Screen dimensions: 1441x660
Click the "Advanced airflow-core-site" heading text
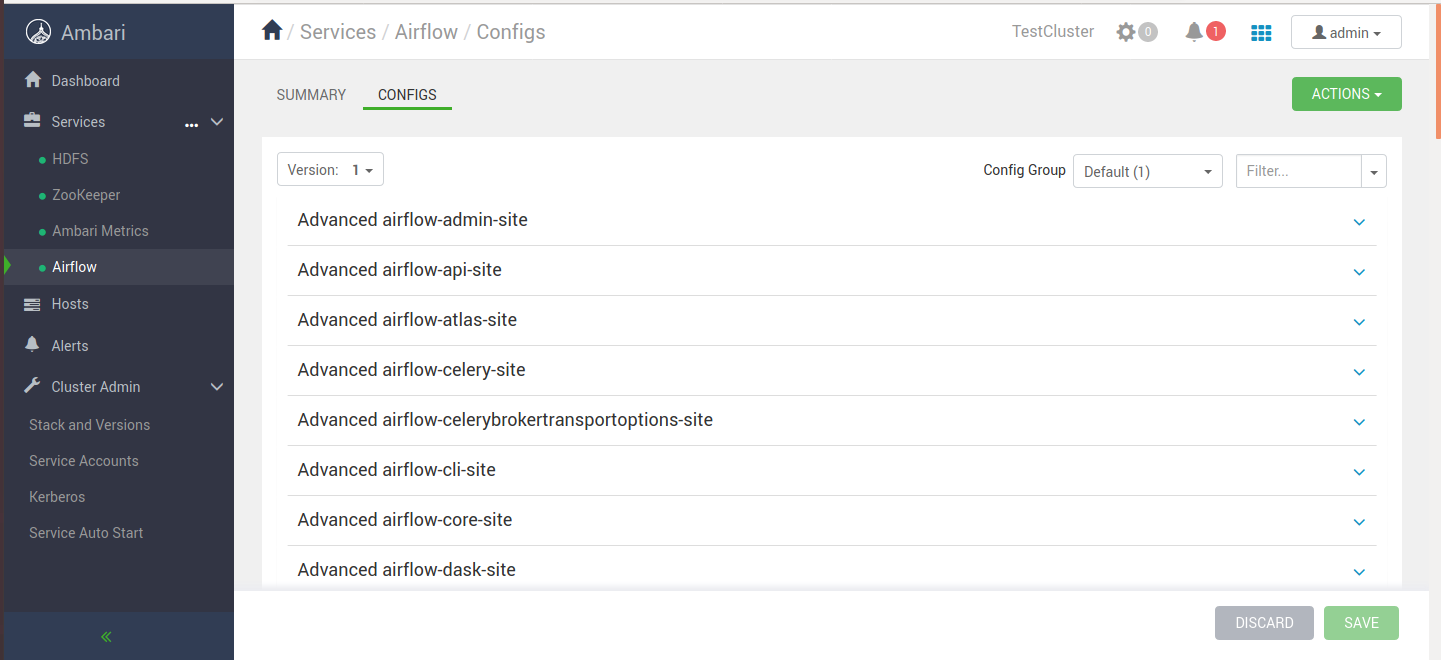(405, 520)
